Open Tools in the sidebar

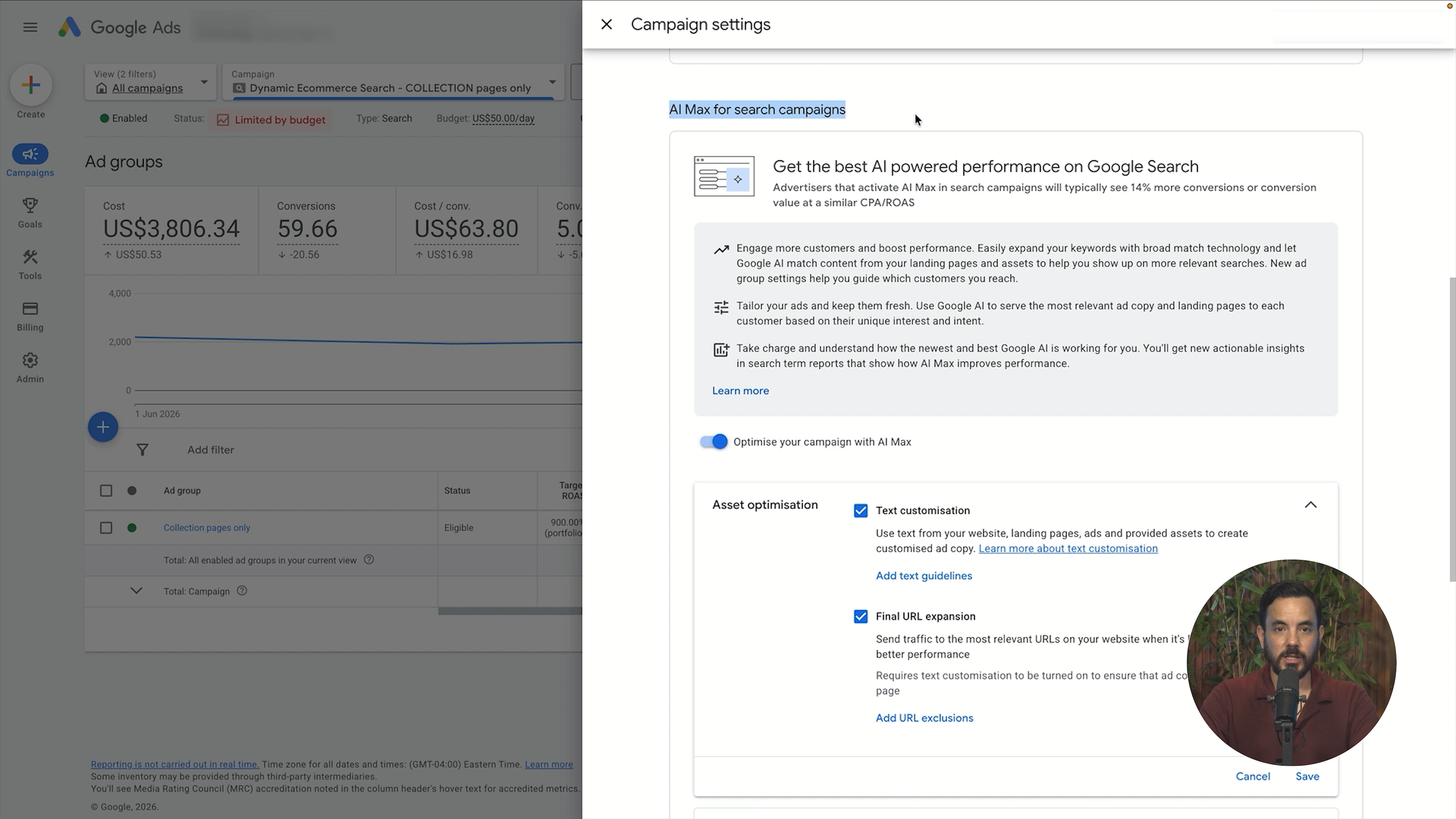coord(30,264)
